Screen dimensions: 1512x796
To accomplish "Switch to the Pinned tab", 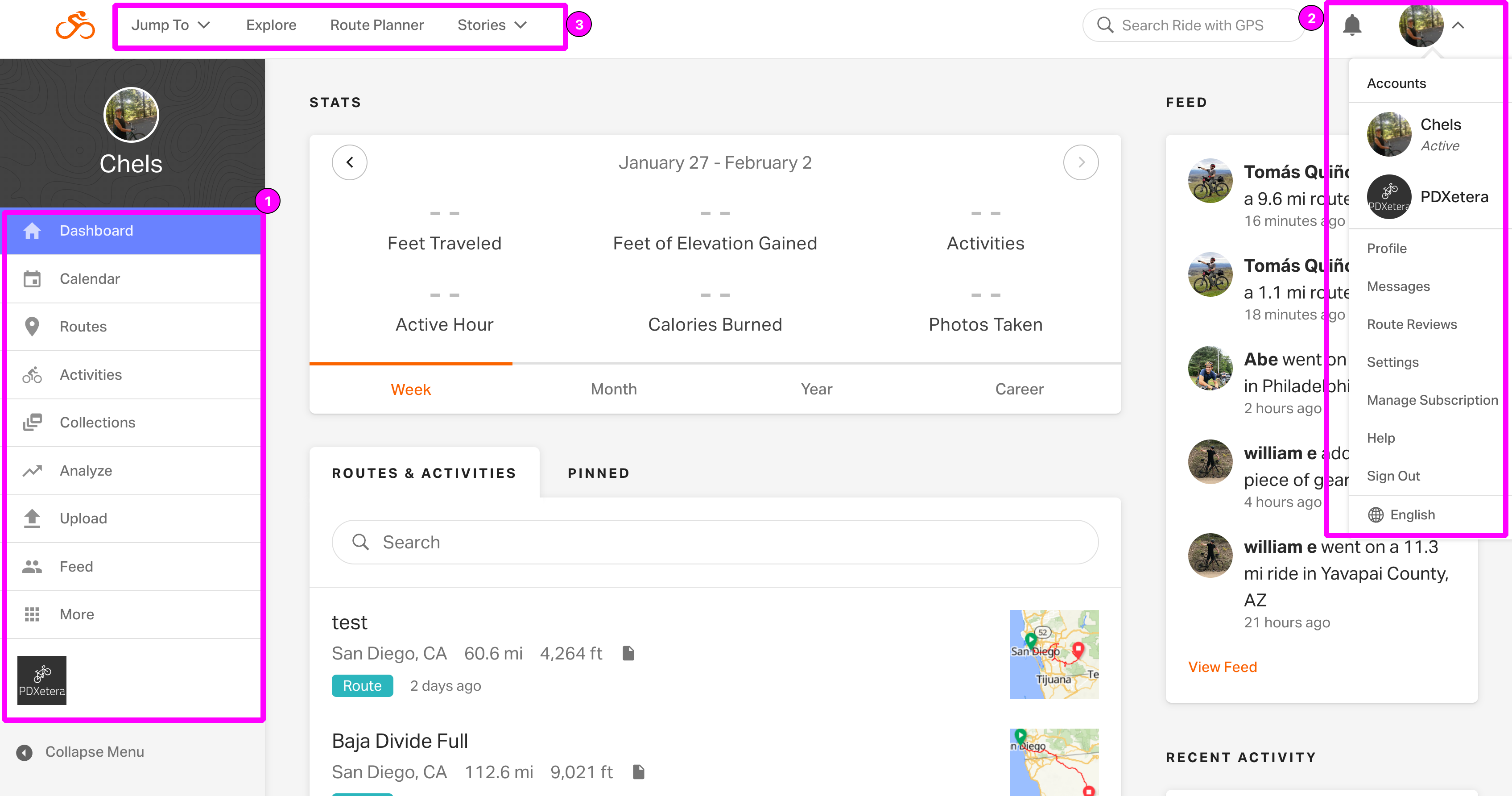I will (598, 473).
